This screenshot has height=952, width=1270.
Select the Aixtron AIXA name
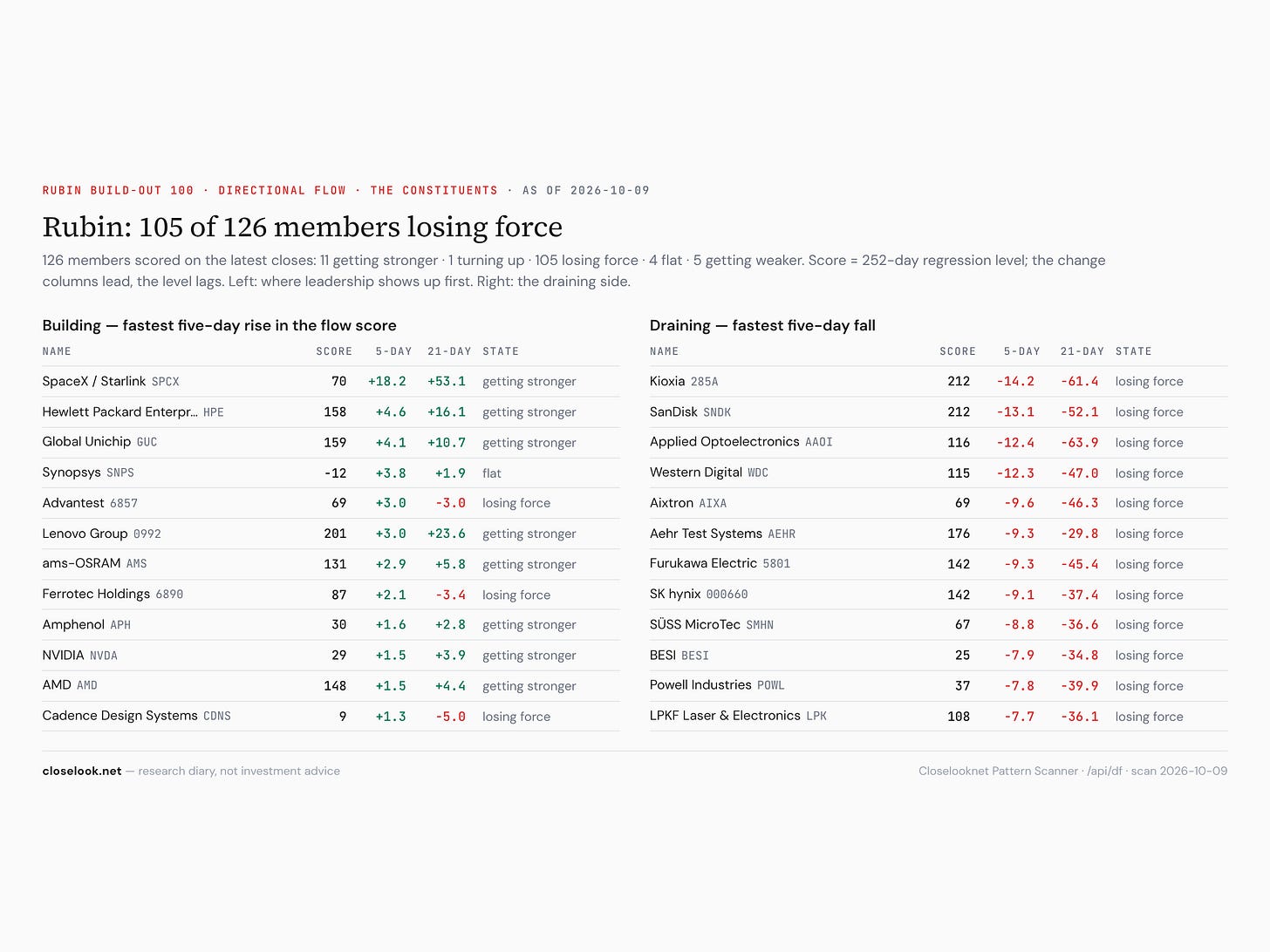click(x=687, y=503)
